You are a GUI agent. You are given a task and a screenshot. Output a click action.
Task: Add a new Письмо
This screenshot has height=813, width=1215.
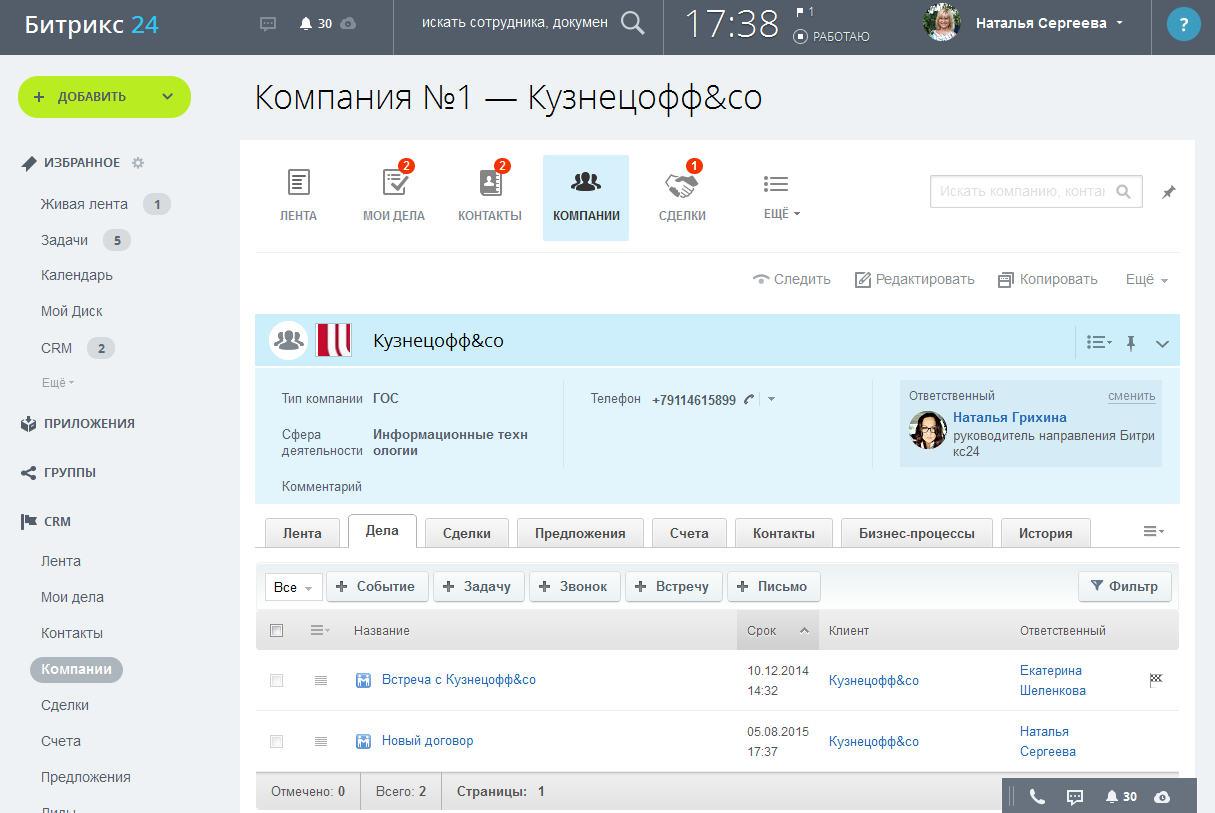774,587
